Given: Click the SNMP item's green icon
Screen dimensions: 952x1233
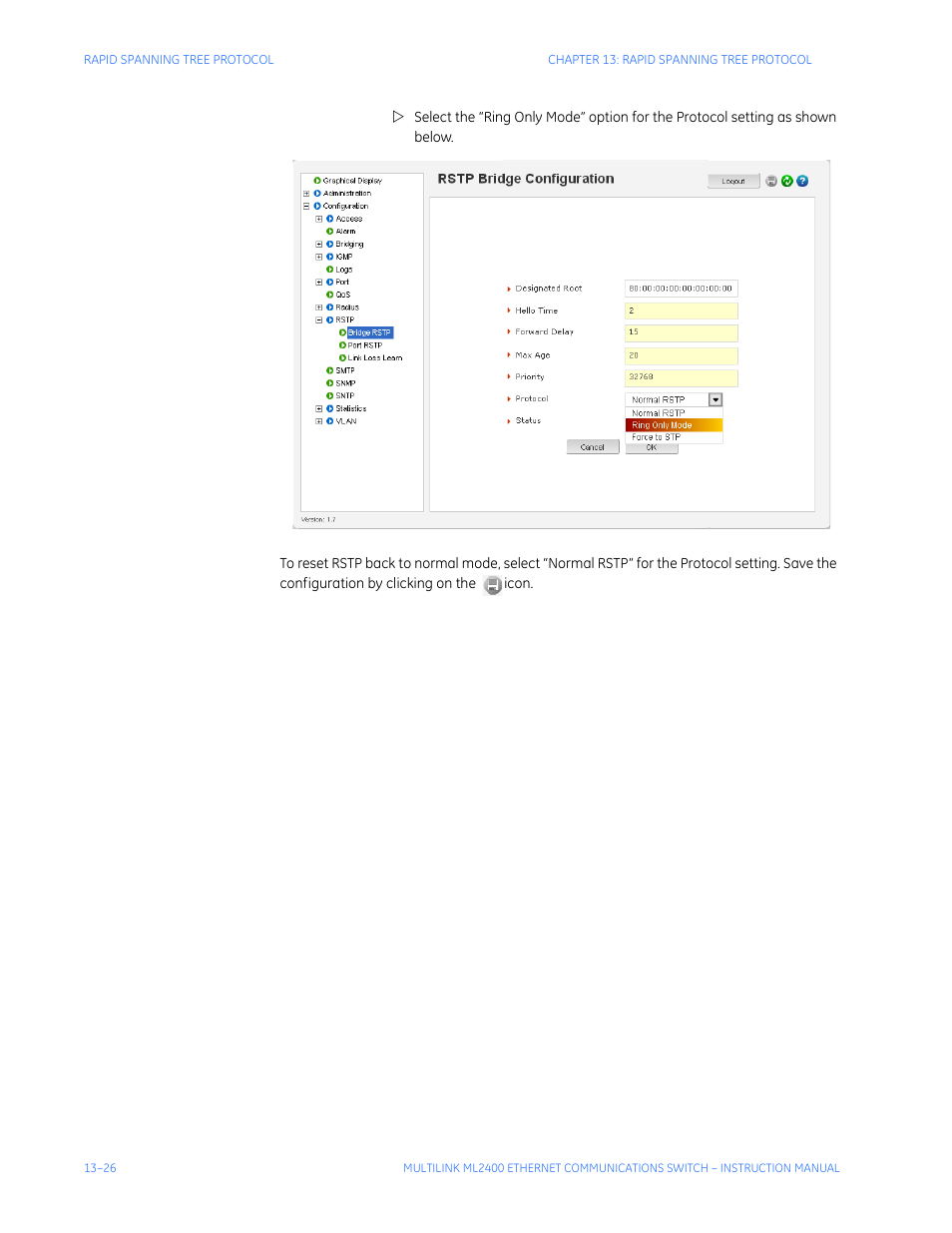Looking at the screenshot, I should tap(330, 383).
